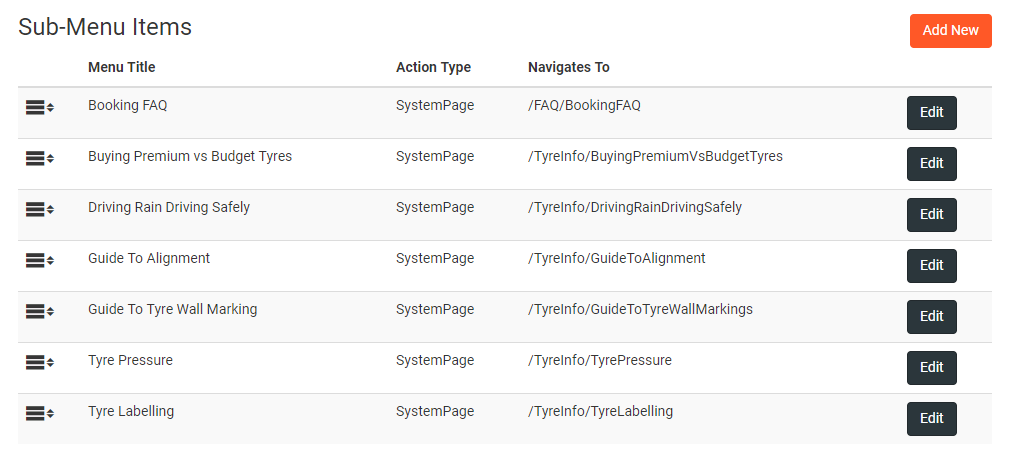This screenshot has width=1012, height=451.
Task: Edit the Buying Premium vs Budget Tyres item
Action: click(931, 164)
